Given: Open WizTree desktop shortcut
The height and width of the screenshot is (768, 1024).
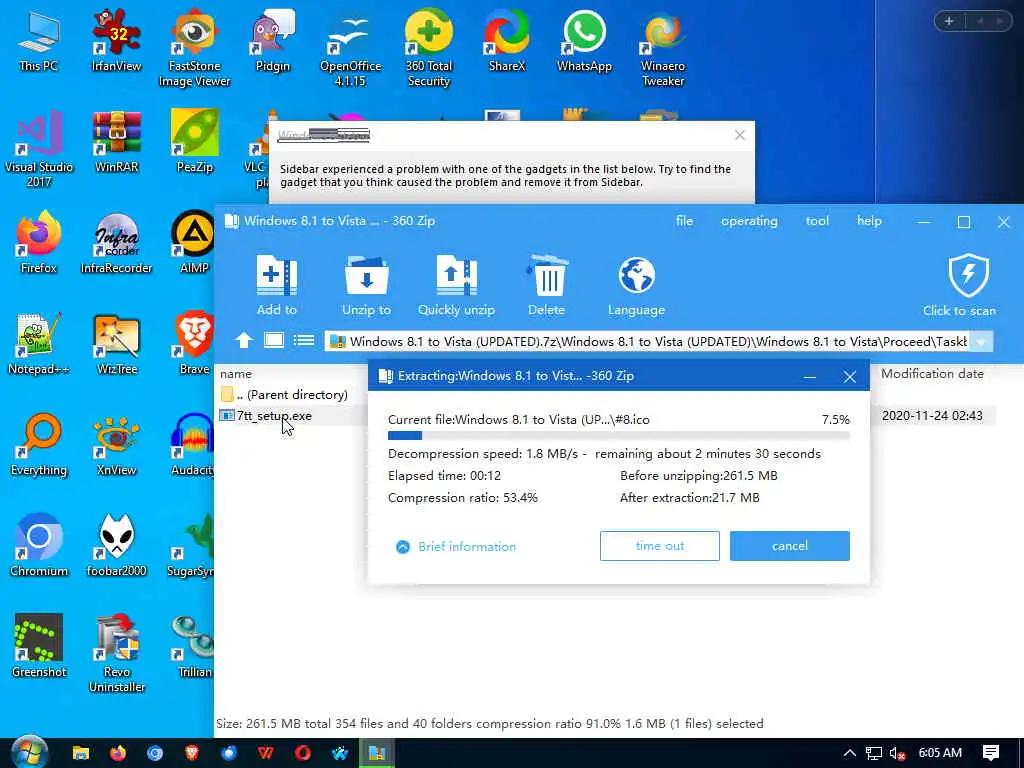Looking at the screenshot, I should point(116,345).
